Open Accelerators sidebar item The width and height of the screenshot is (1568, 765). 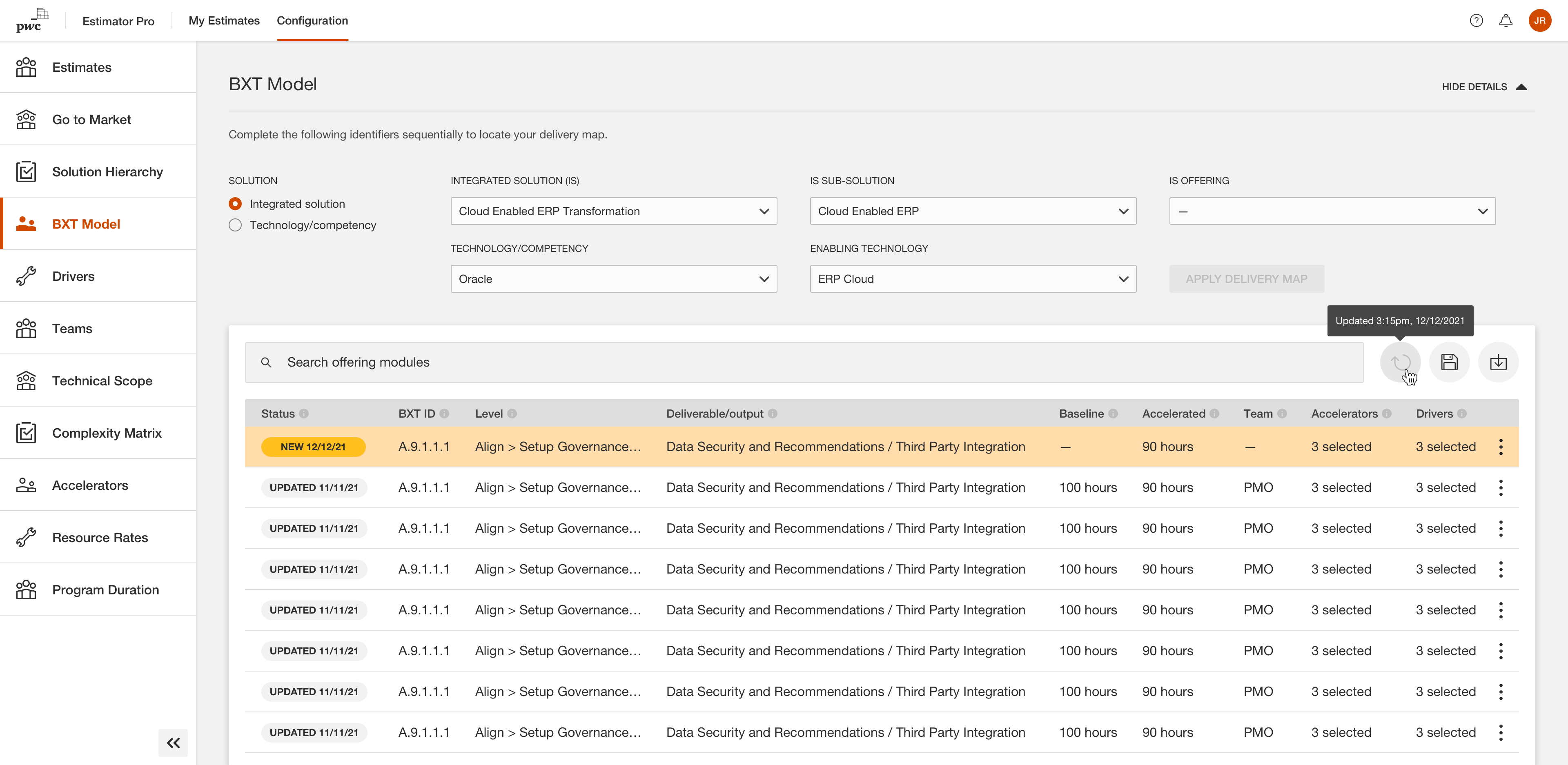coord(98,485)
